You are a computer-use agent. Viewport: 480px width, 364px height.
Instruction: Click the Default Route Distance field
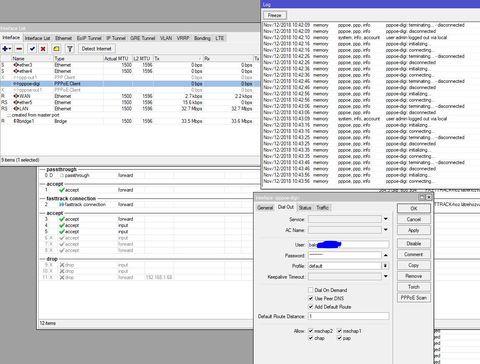(x=348, y=316)
